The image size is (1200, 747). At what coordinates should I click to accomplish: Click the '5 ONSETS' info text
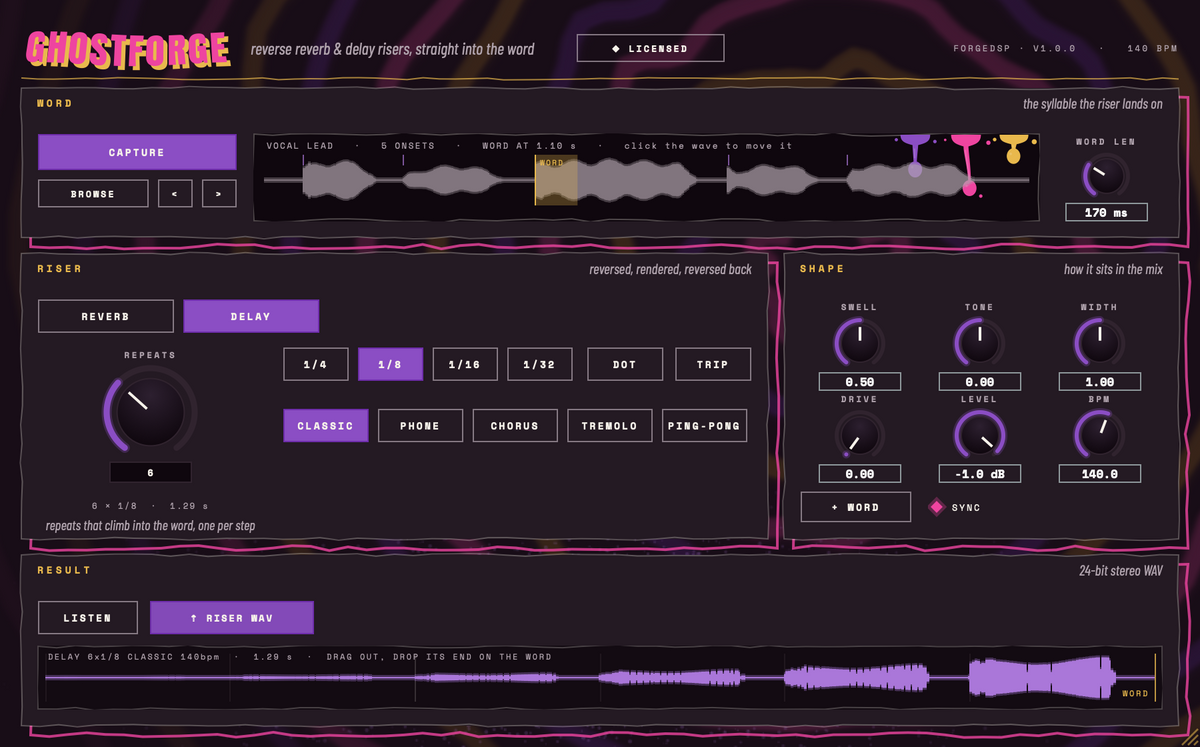408,146
